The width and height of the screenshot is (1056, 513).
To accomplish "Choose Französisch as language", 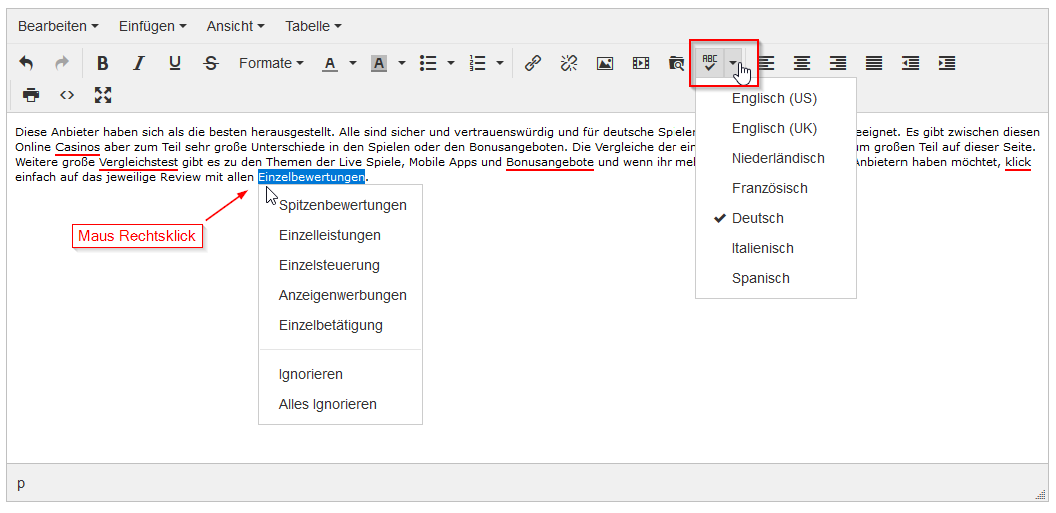I will click(776, 189).
